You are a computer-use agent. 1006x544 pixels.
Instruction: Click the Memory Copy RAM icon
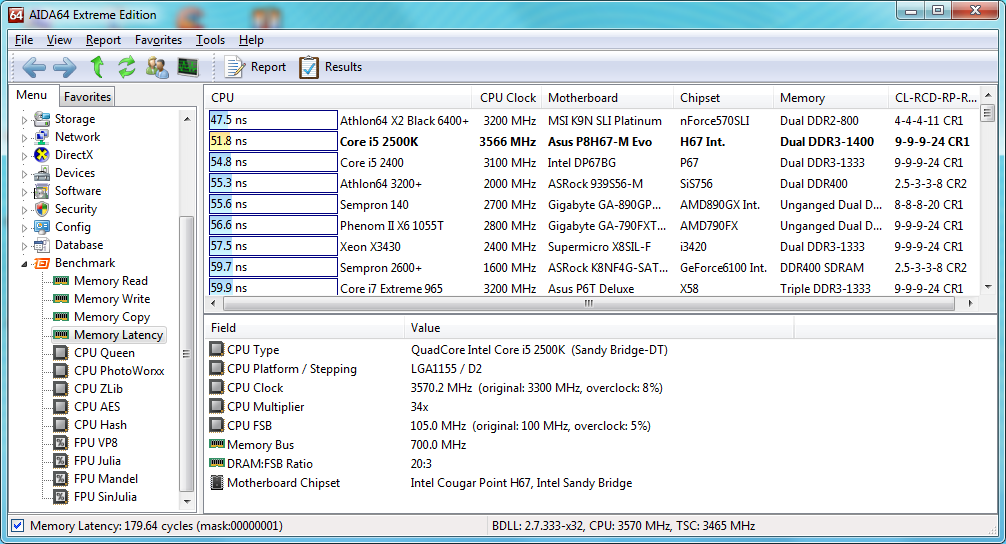pos(61,316)
